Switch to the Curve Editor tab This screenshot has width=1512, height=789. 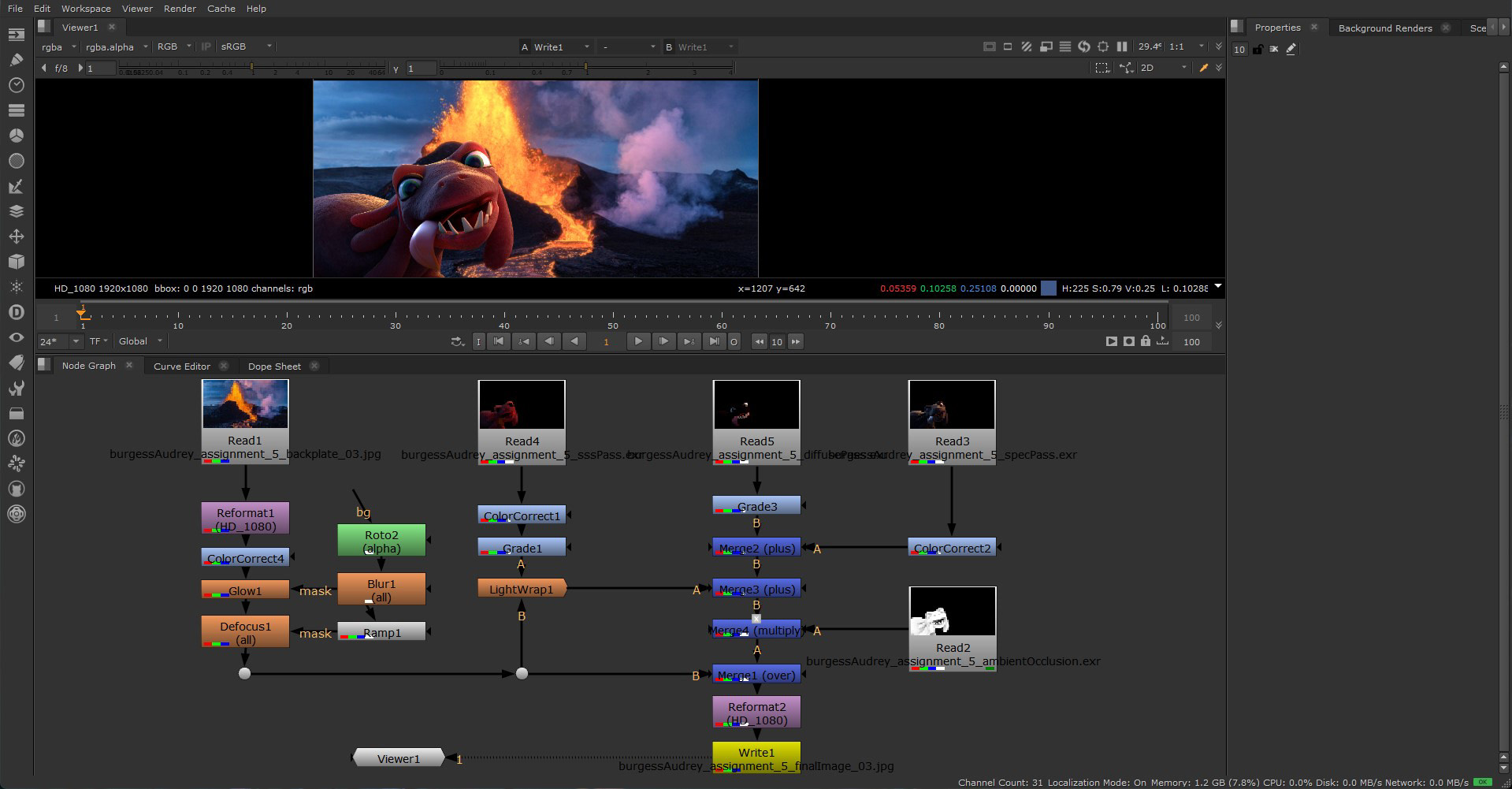[x=182, y=366]
